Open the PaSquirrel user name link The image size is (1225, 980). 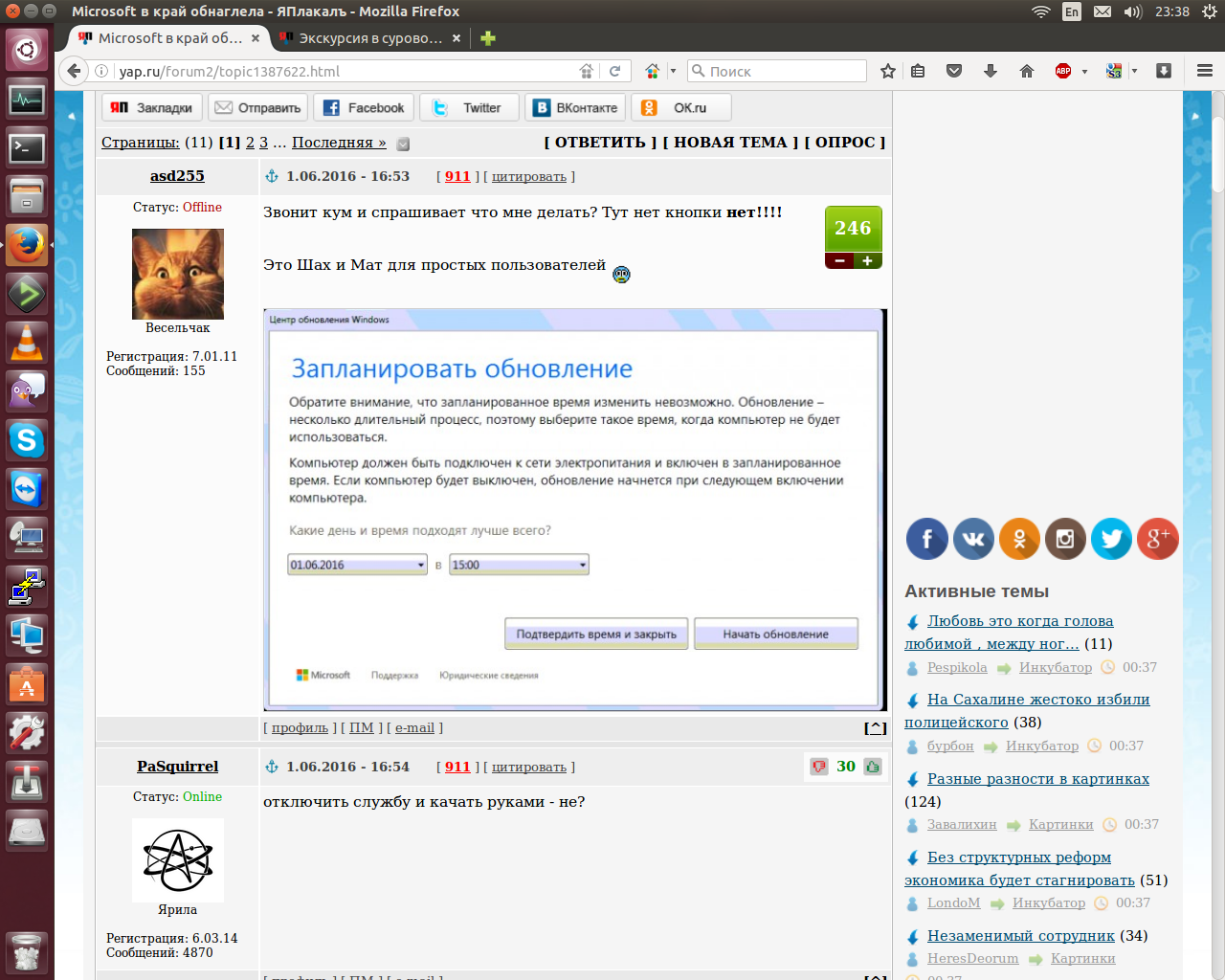177,767
